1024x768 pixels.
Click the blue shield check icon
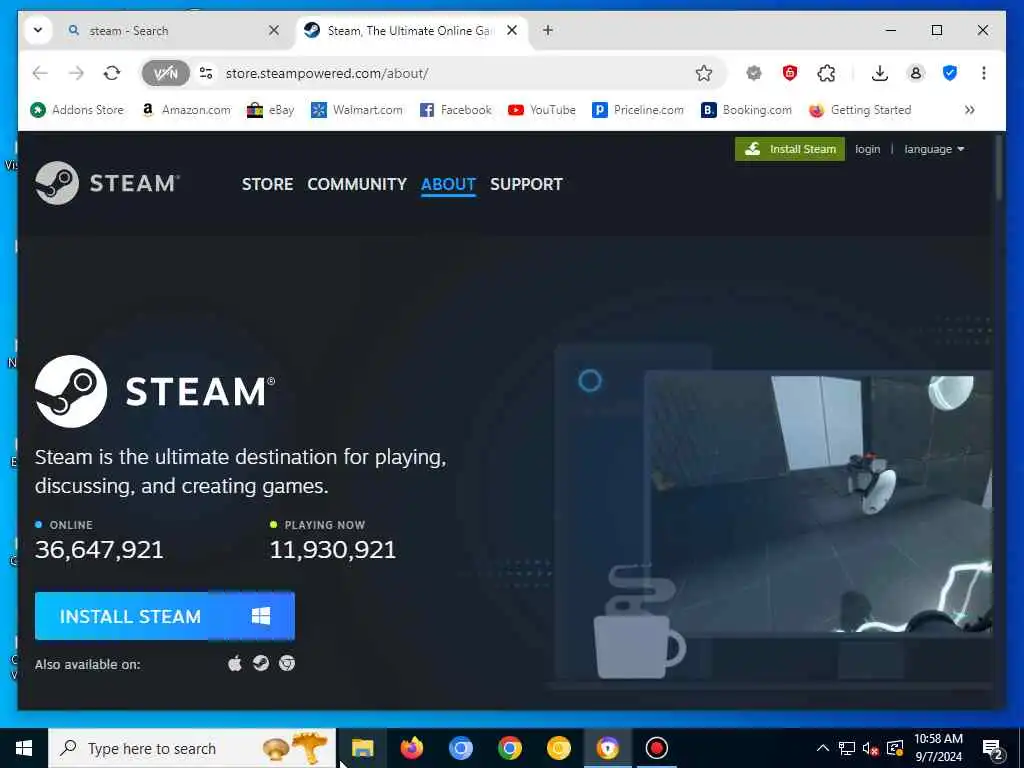950,73
